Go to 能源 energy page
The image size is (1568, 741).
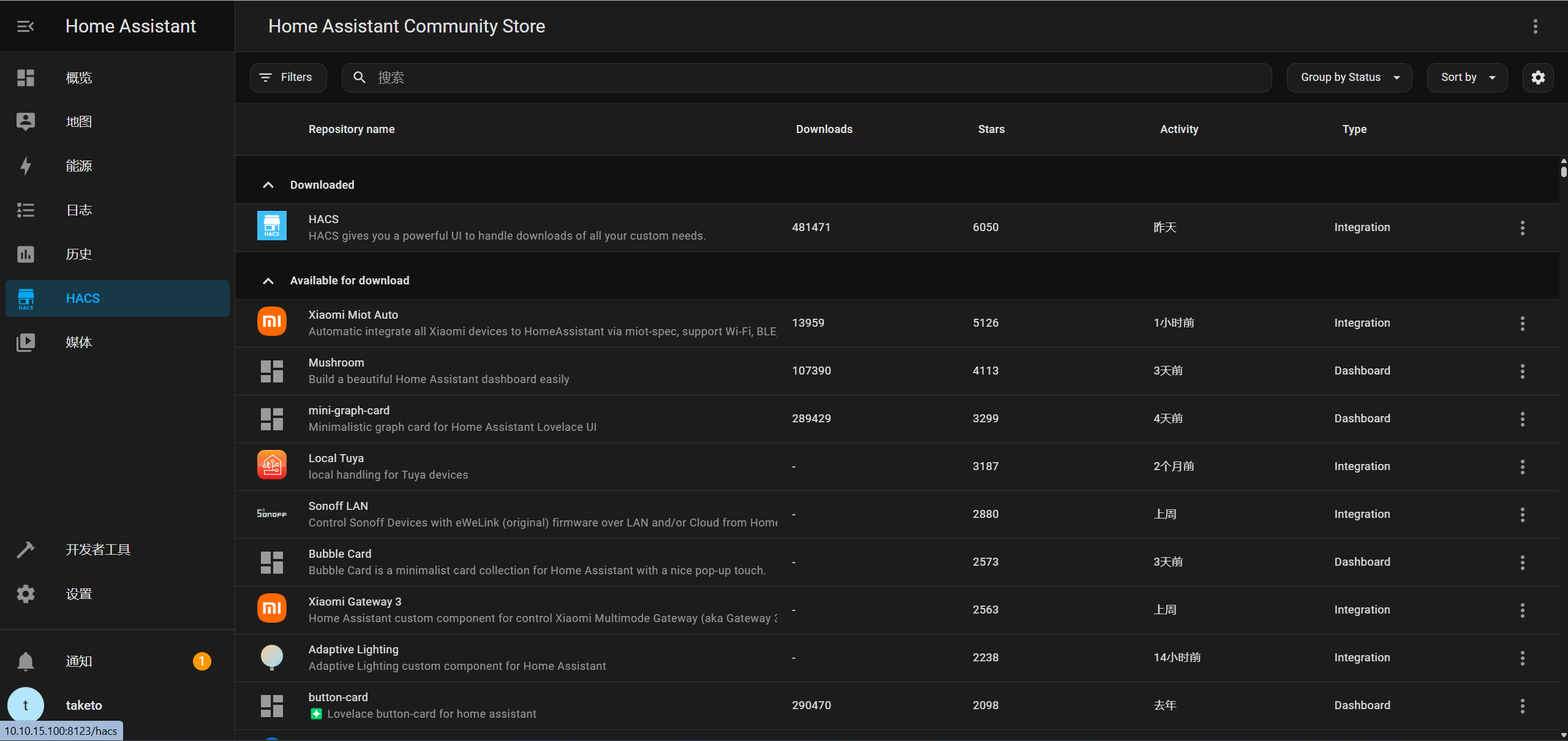pos(79,166)
